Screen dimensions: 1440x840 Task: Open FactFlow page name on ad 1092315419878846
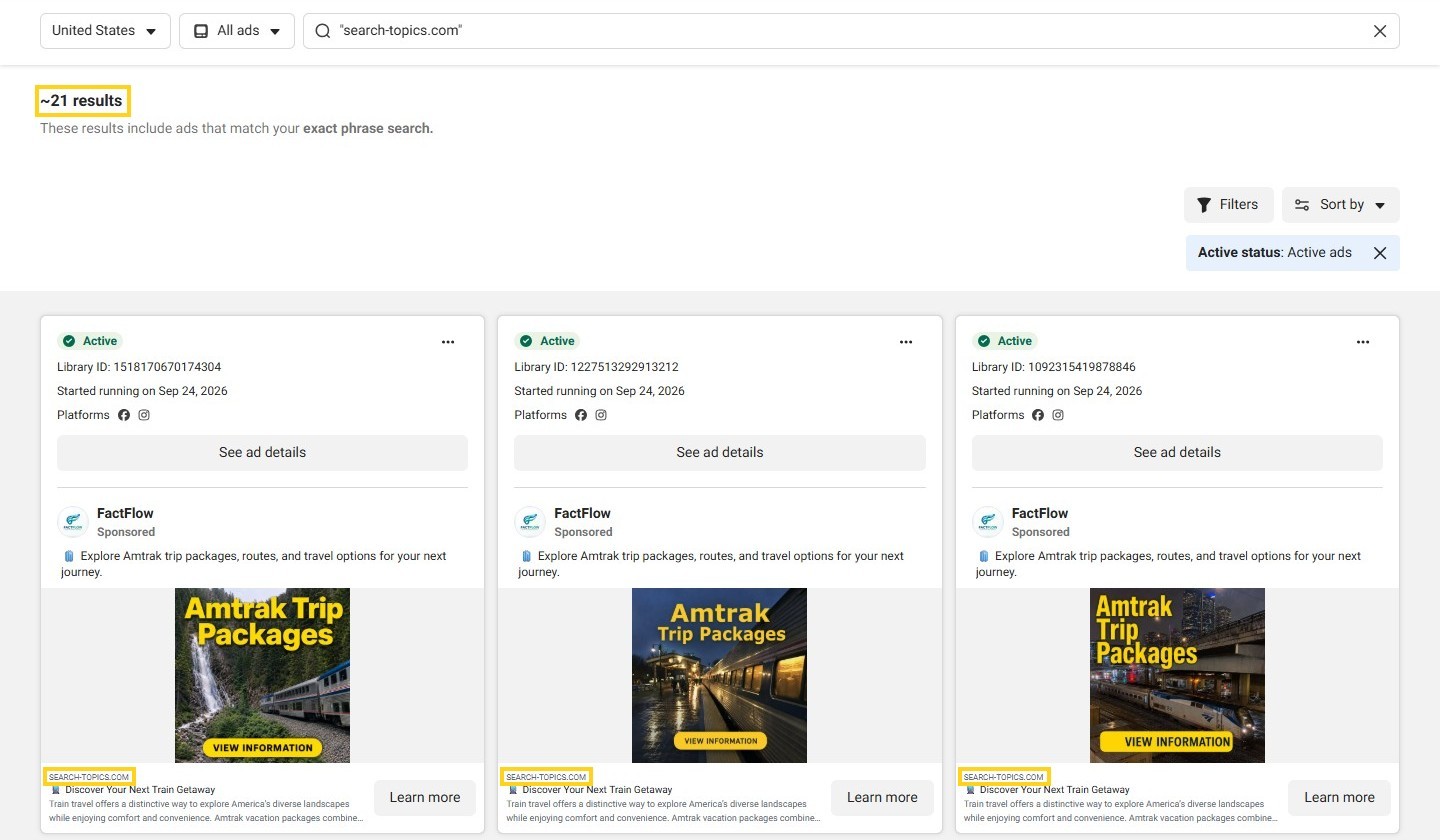(1040, 513)
